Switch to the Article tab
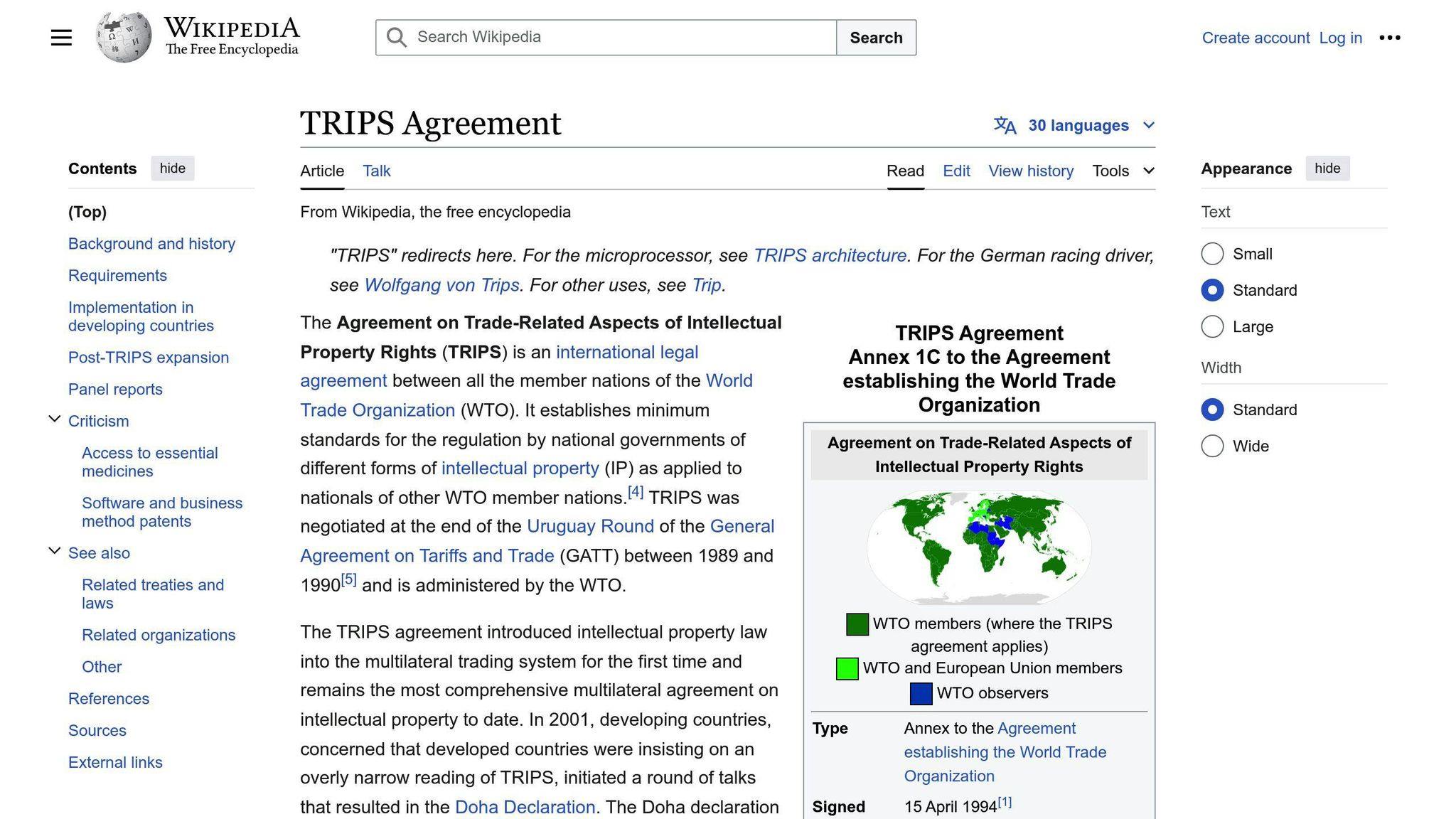The height and width of the screenshot is (819, 1456). (x=322, y=171)
